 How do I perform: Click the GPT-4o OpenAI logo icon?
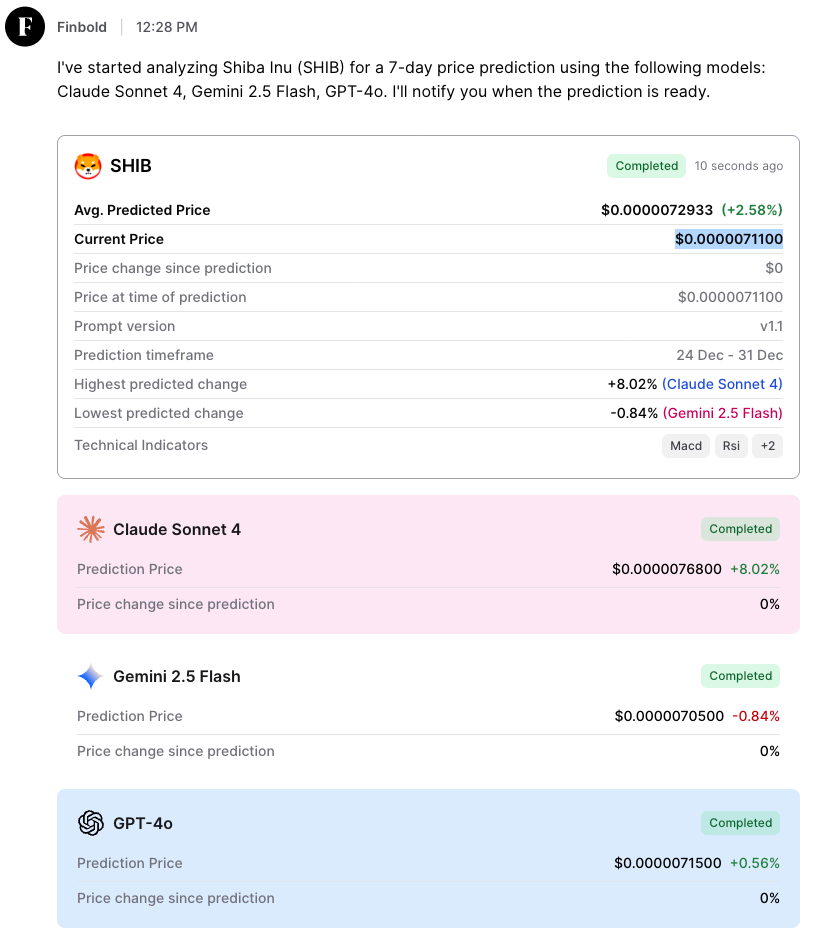(91, 823)
